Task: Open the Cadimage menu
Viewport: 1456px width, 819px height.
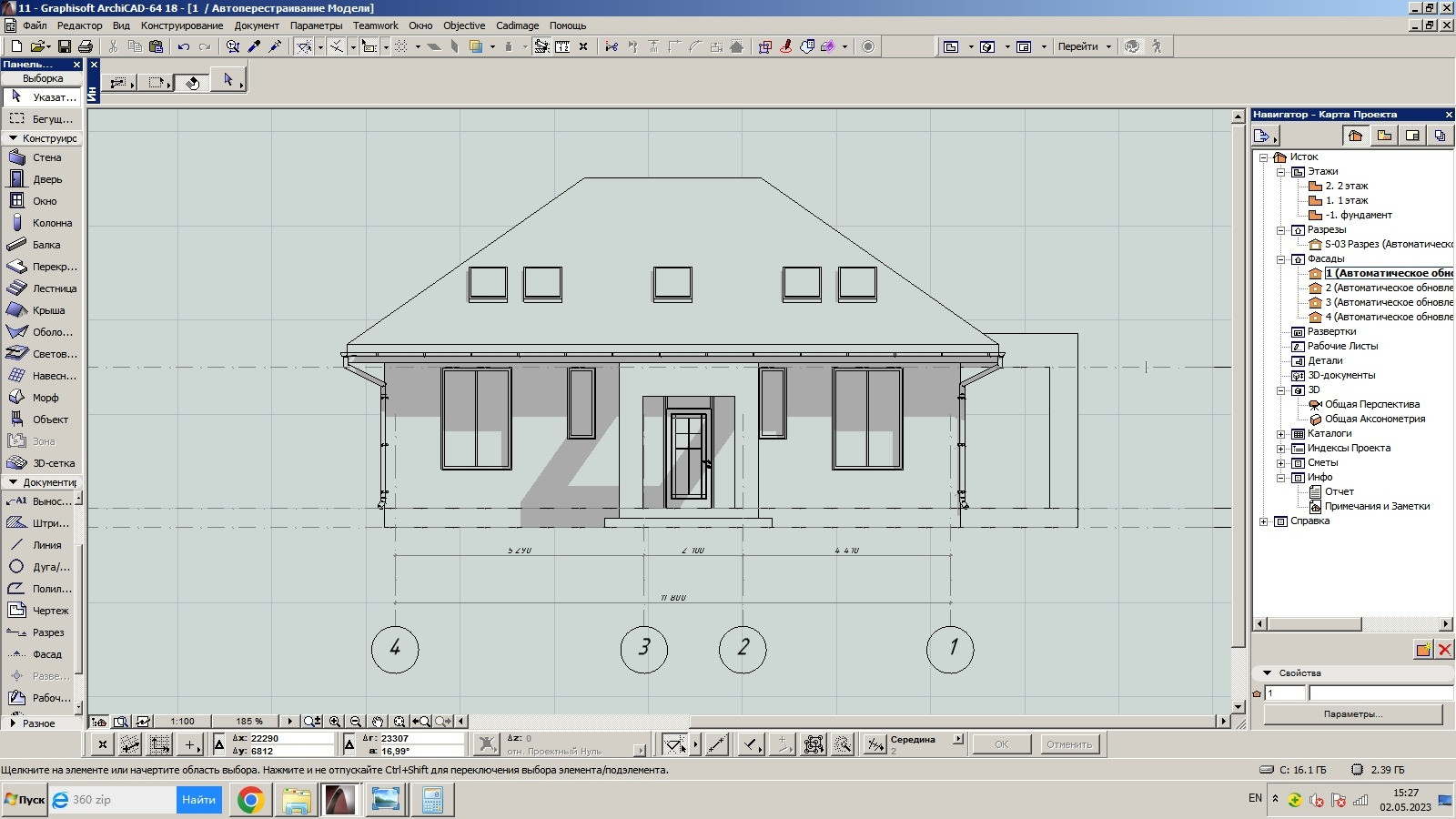Action: point(518,25)
